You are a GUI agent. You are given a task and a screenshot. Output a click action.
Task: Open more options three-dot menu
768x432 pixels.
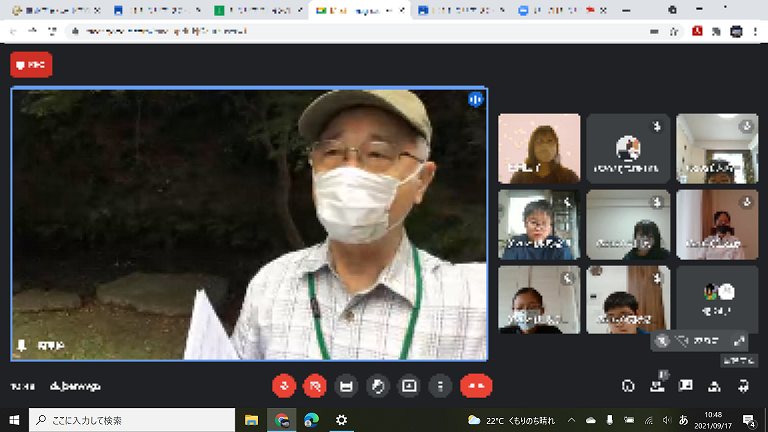440,385
